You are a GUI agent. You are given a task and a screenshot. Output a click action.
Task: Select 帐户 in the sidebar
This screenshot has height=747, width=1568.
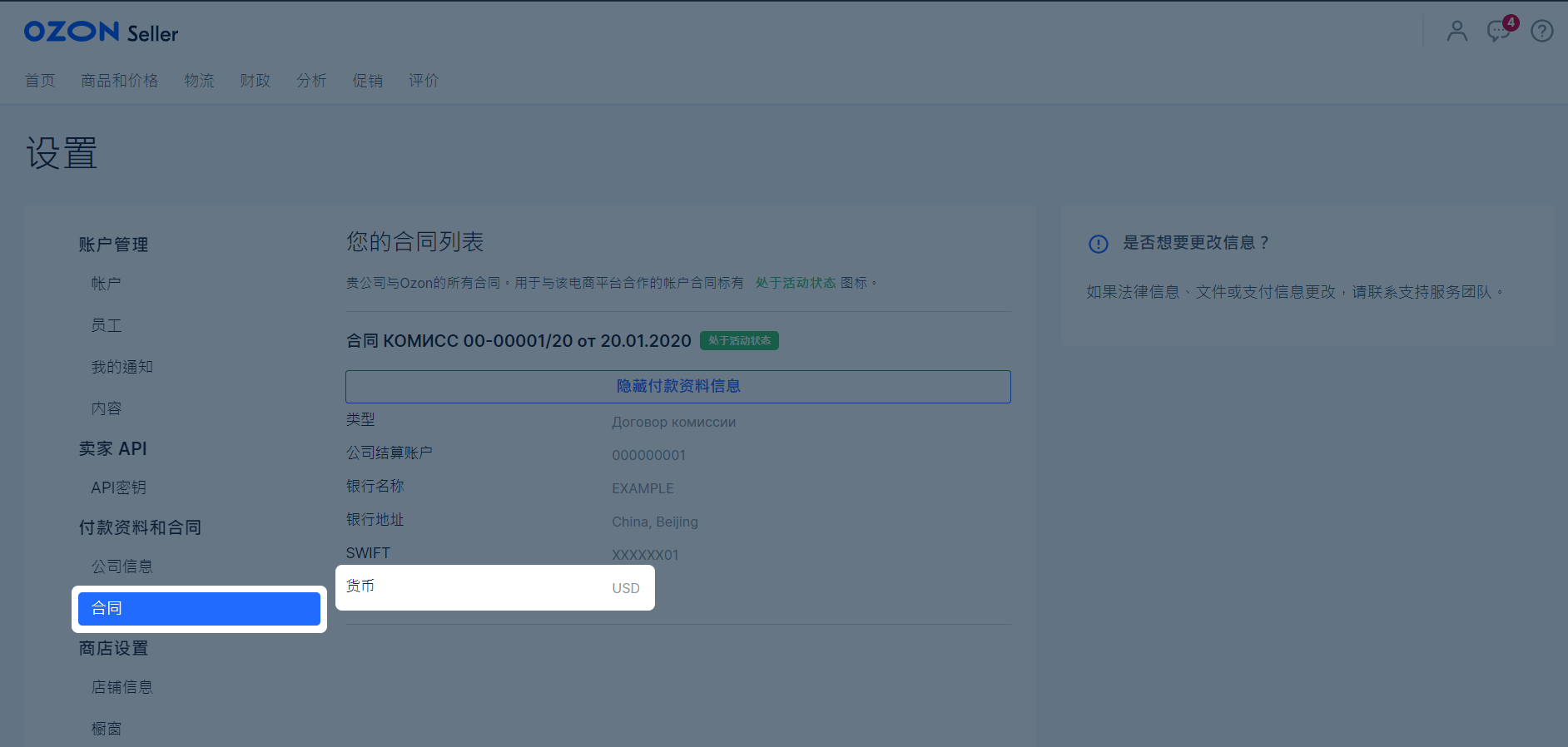tap(106, 284)
